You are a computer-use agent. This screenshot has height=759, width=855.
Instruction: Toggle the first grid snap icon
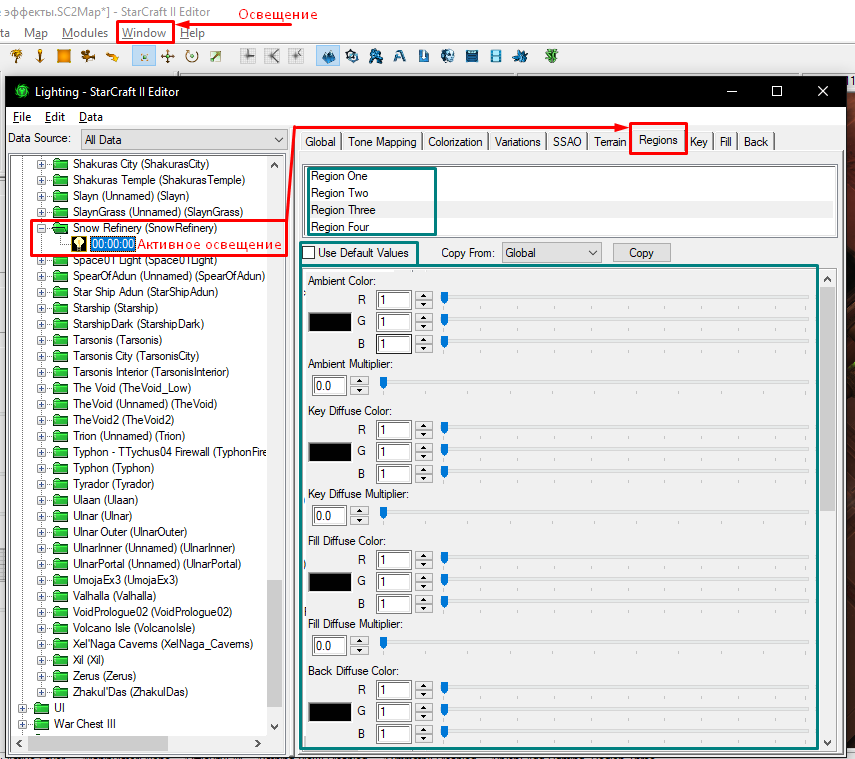coord(248,56)
